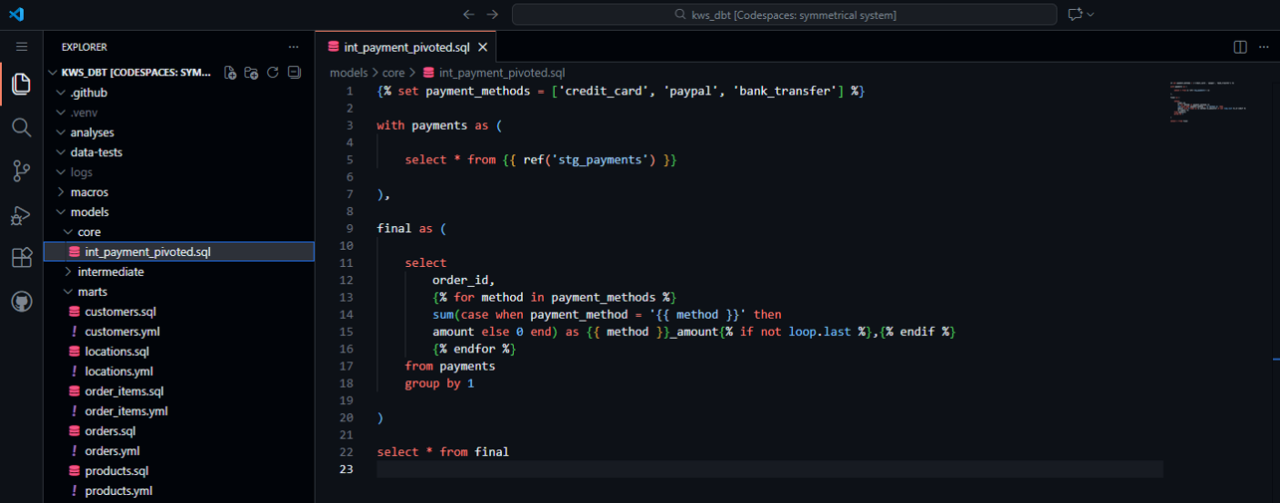
Task: Open the Source Control view
Action: click(x=21, y=171)
